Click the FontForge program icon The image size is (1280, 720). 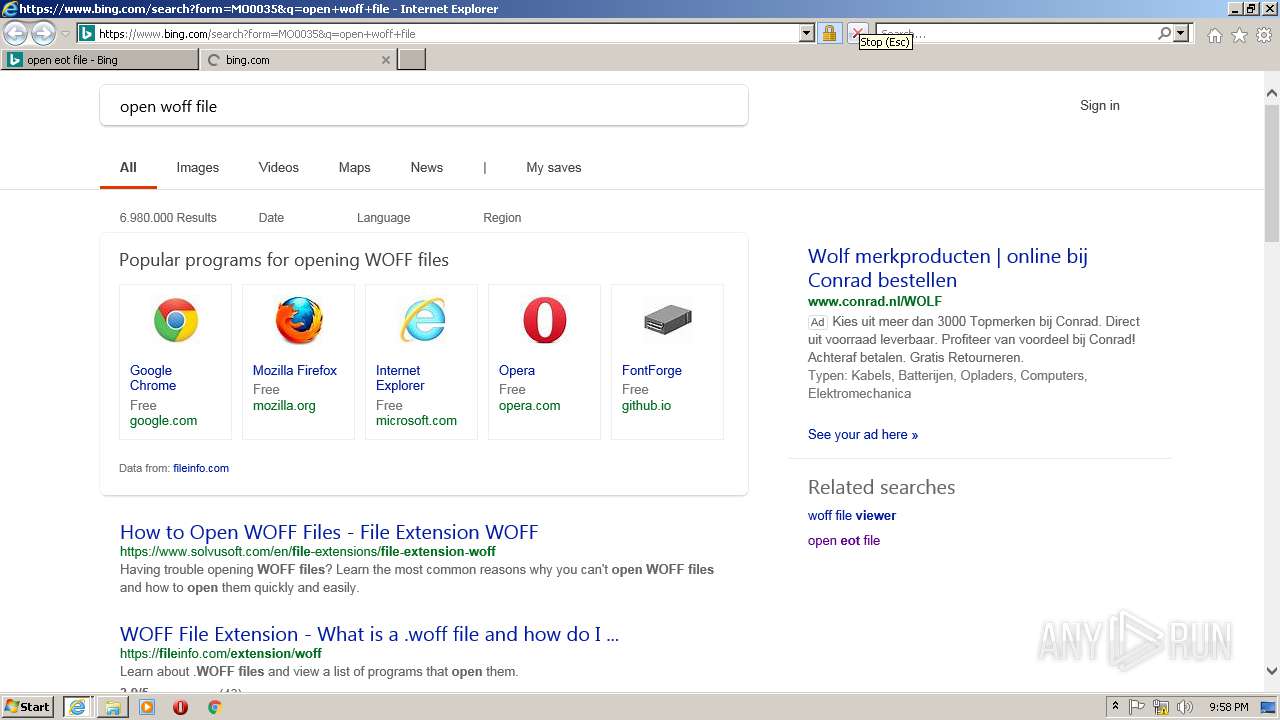(x=667, y=321)
